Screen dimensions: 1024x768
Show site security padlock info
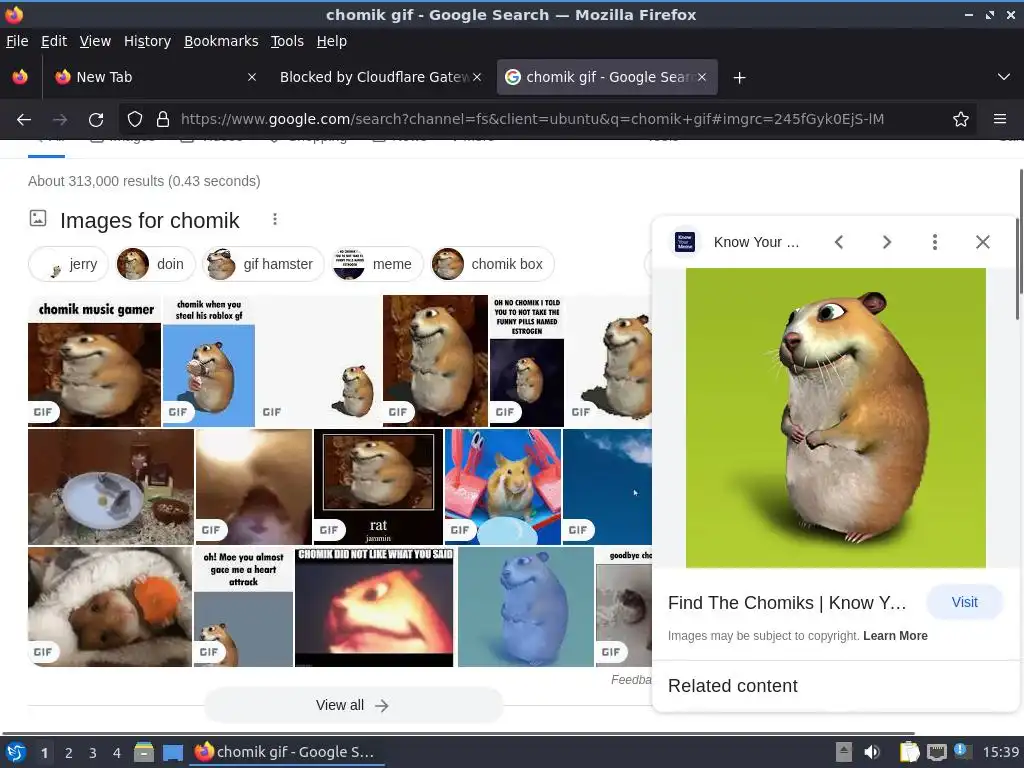click(163, 119)
